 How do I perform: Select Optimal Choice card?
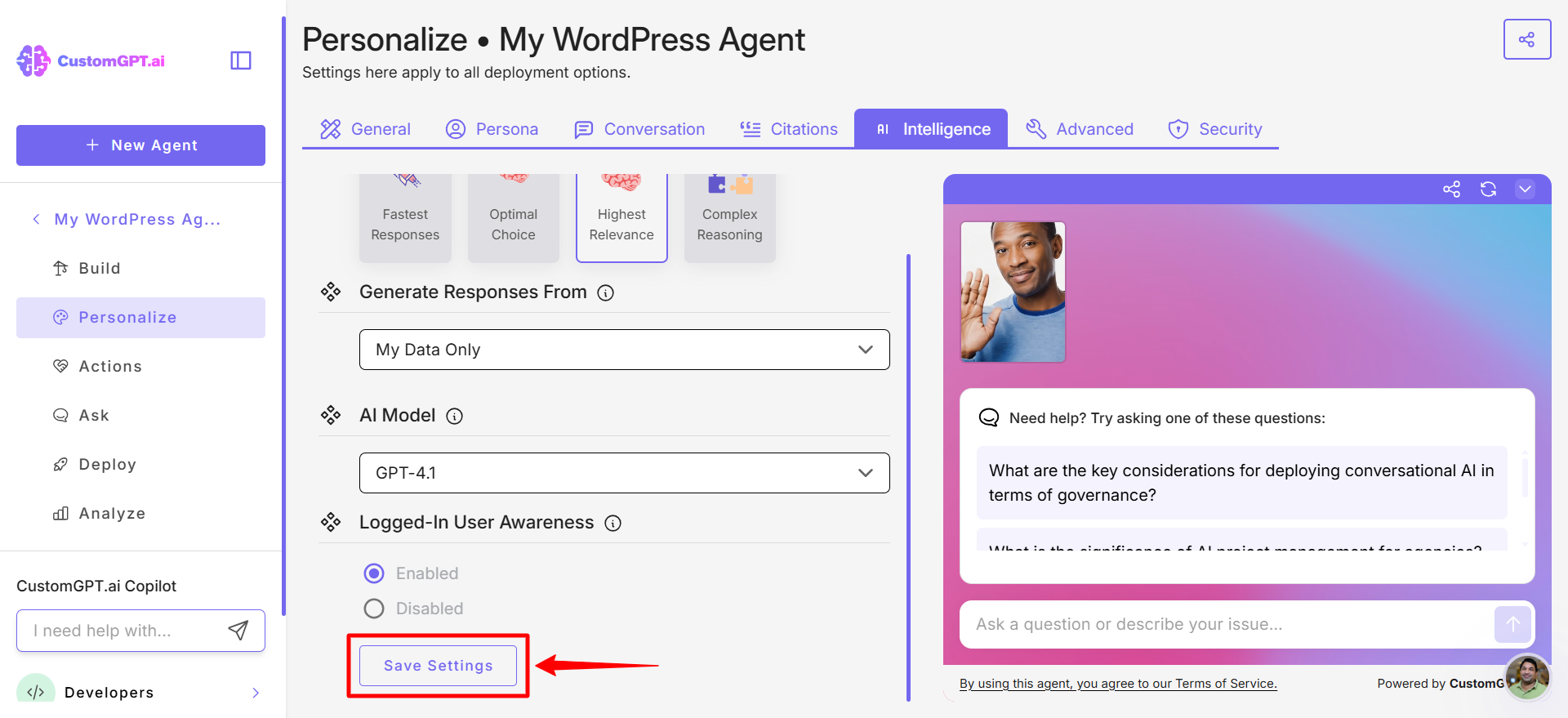click(513, 218)
